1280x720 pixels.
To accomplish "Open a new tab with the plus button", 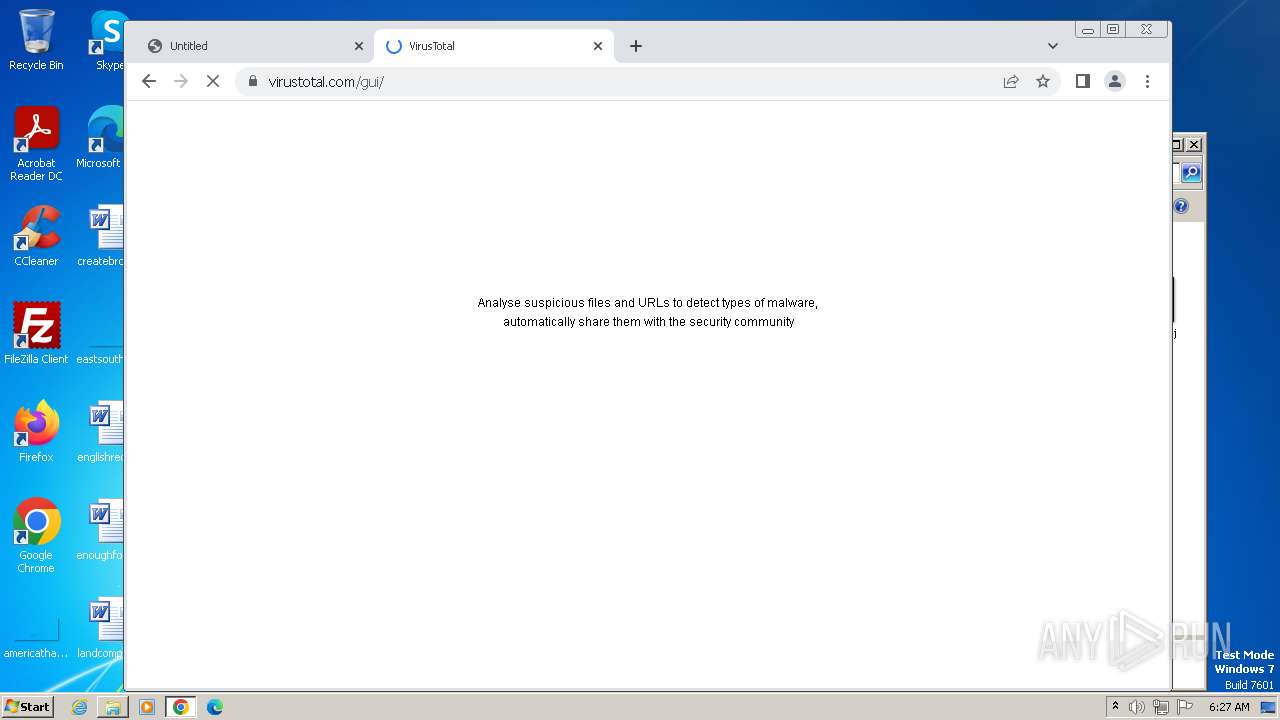I will click(636, 46).
